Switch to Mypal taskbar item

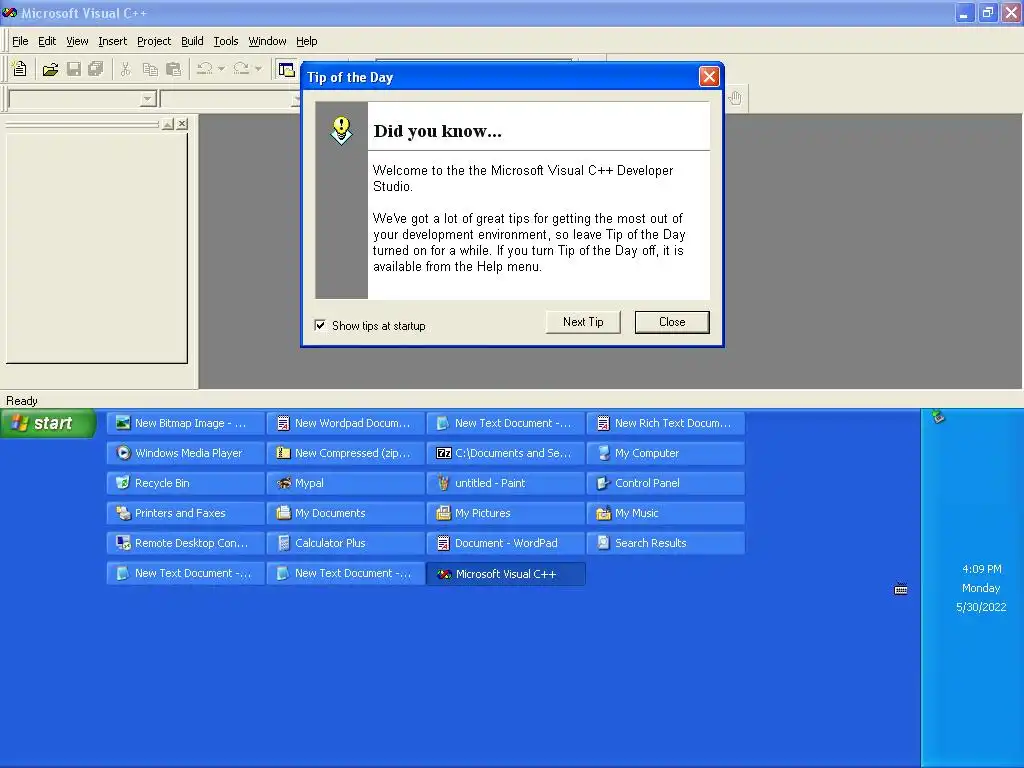(x=345, y=483)
